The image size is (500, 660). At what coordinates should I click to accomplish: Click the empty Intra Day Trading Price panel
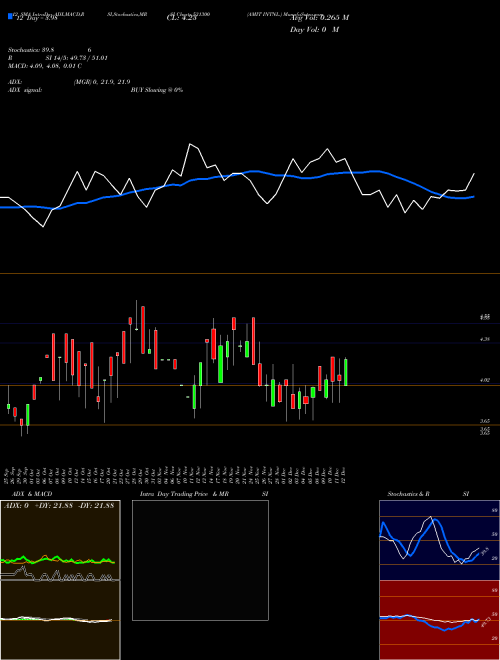coord(200,560)
